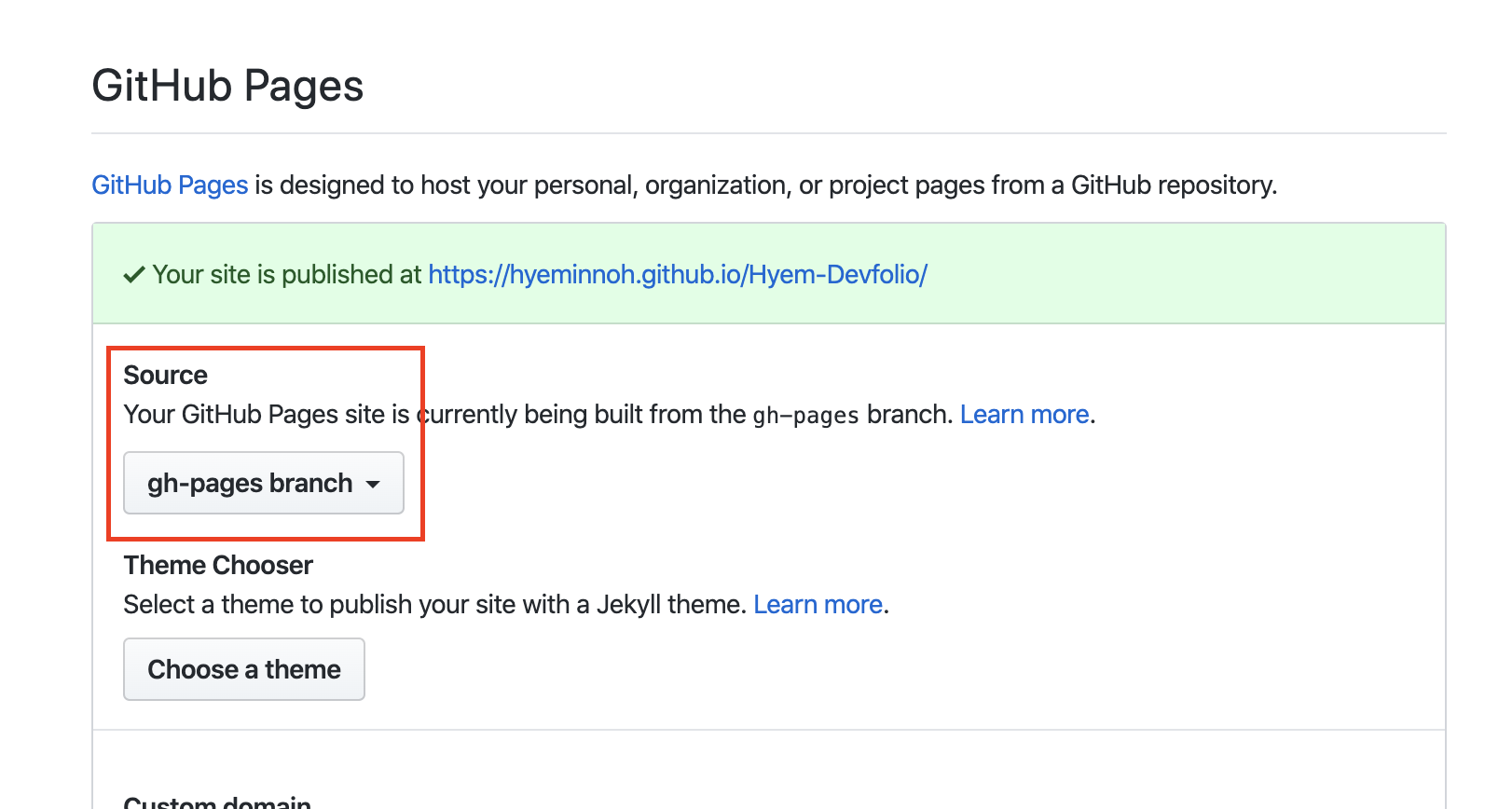Click the inline 'gh-pages' code text
This screenshot has height=809, width=1512.
[805, 416]
